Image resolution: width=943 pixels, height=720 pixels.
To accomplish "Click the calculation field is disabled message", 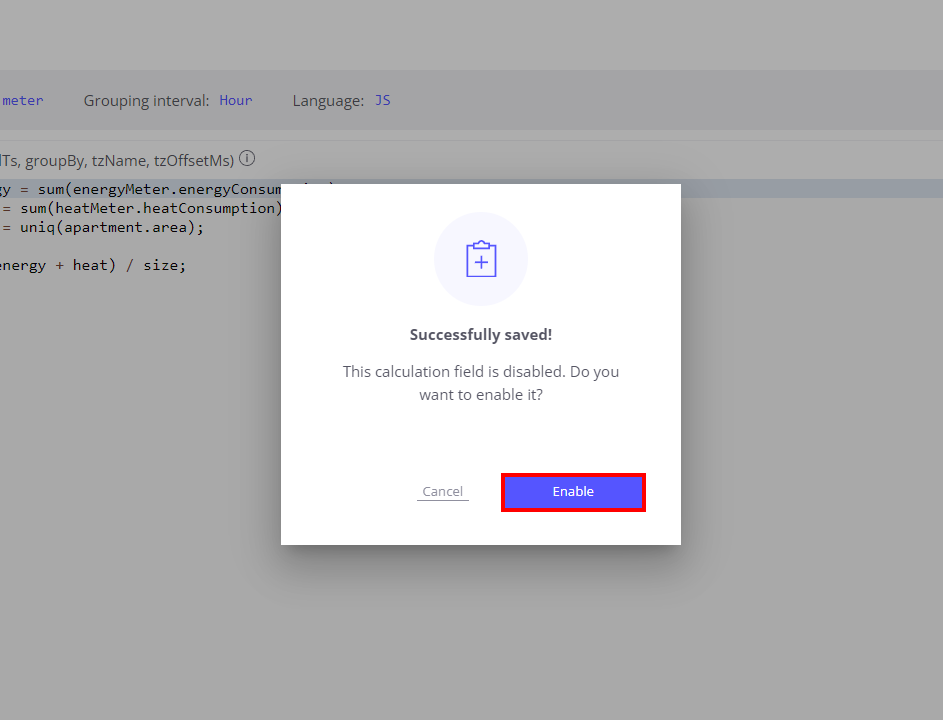I will [x=481, y=383].
